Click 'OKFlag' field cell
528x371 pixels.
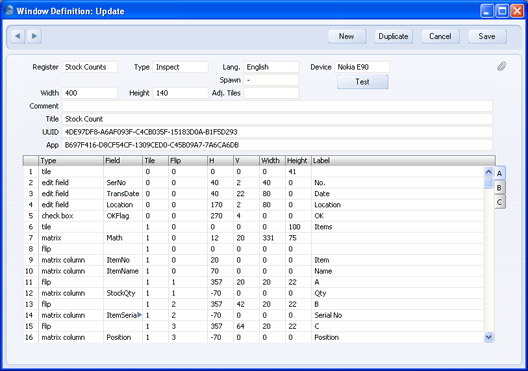[123, 216]
